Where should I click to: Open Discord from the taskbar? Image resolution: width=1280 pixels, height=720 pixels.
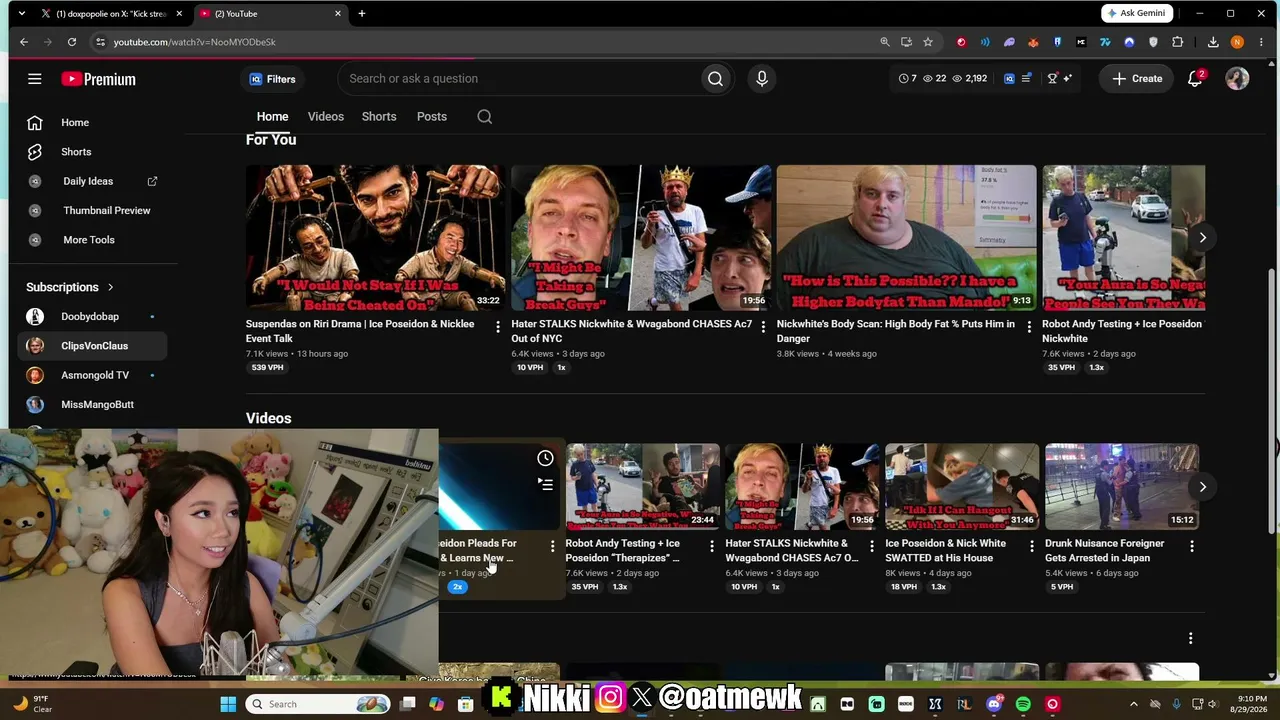click(993, 704)
